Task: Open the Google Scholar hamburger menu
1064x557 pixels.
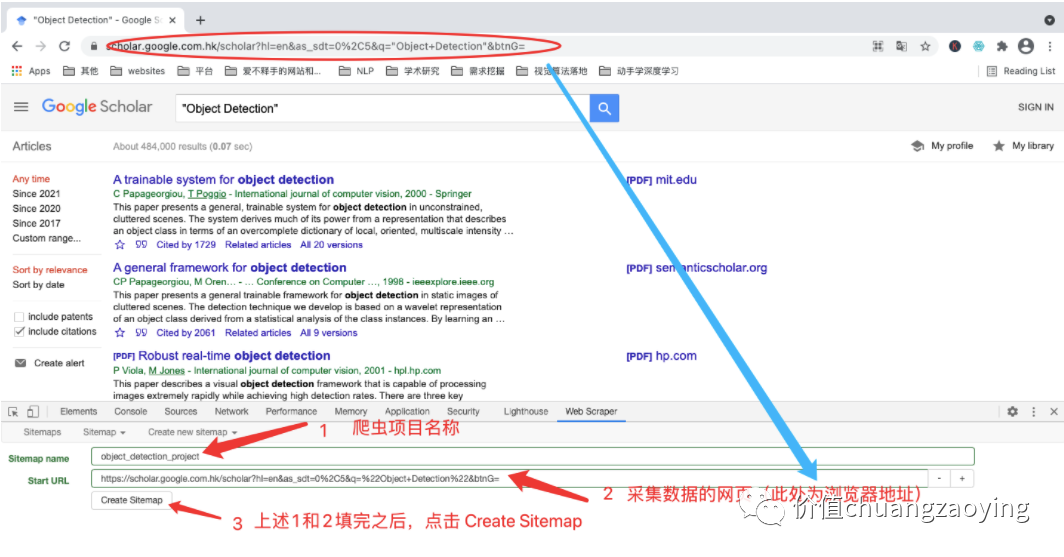Action: click(21, 107)
